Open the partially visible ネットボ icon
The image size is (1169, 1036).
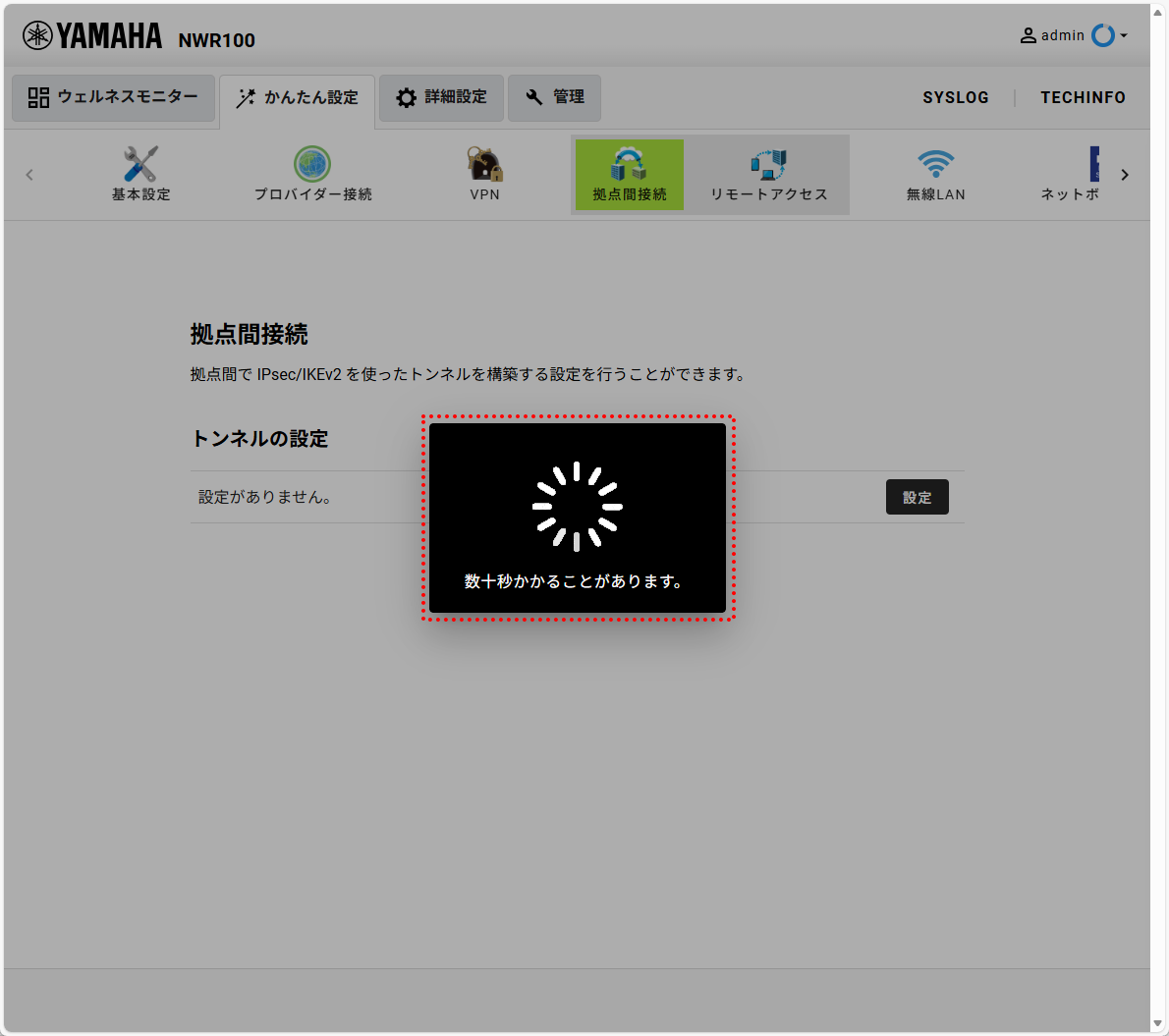click(x=1093, y=164)
